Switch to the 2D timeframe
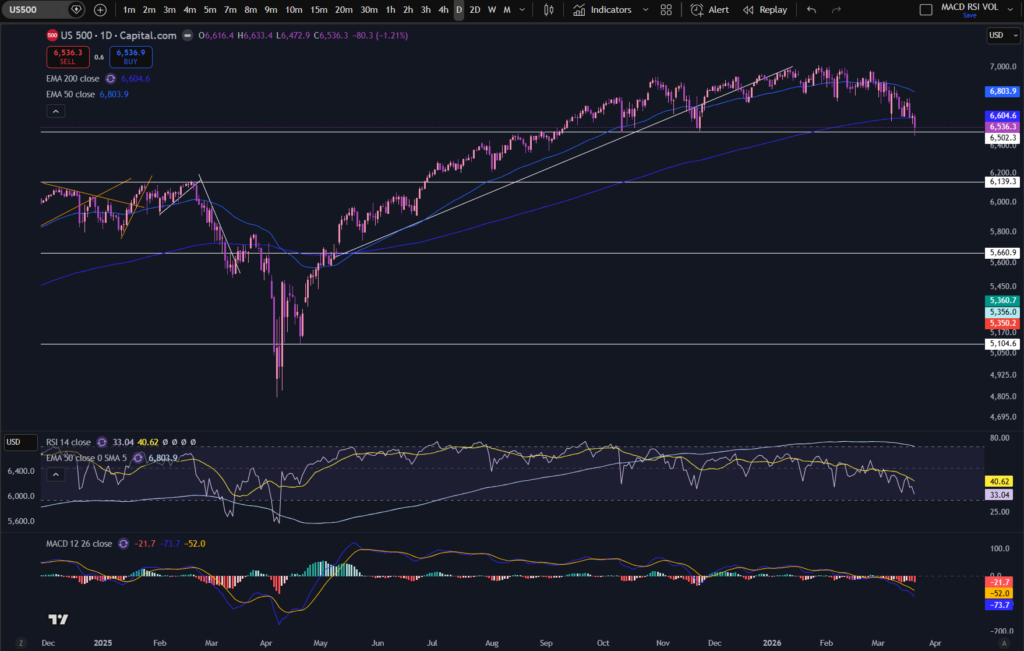Screen dimensions: 1024x651 [x=475, y=10]
